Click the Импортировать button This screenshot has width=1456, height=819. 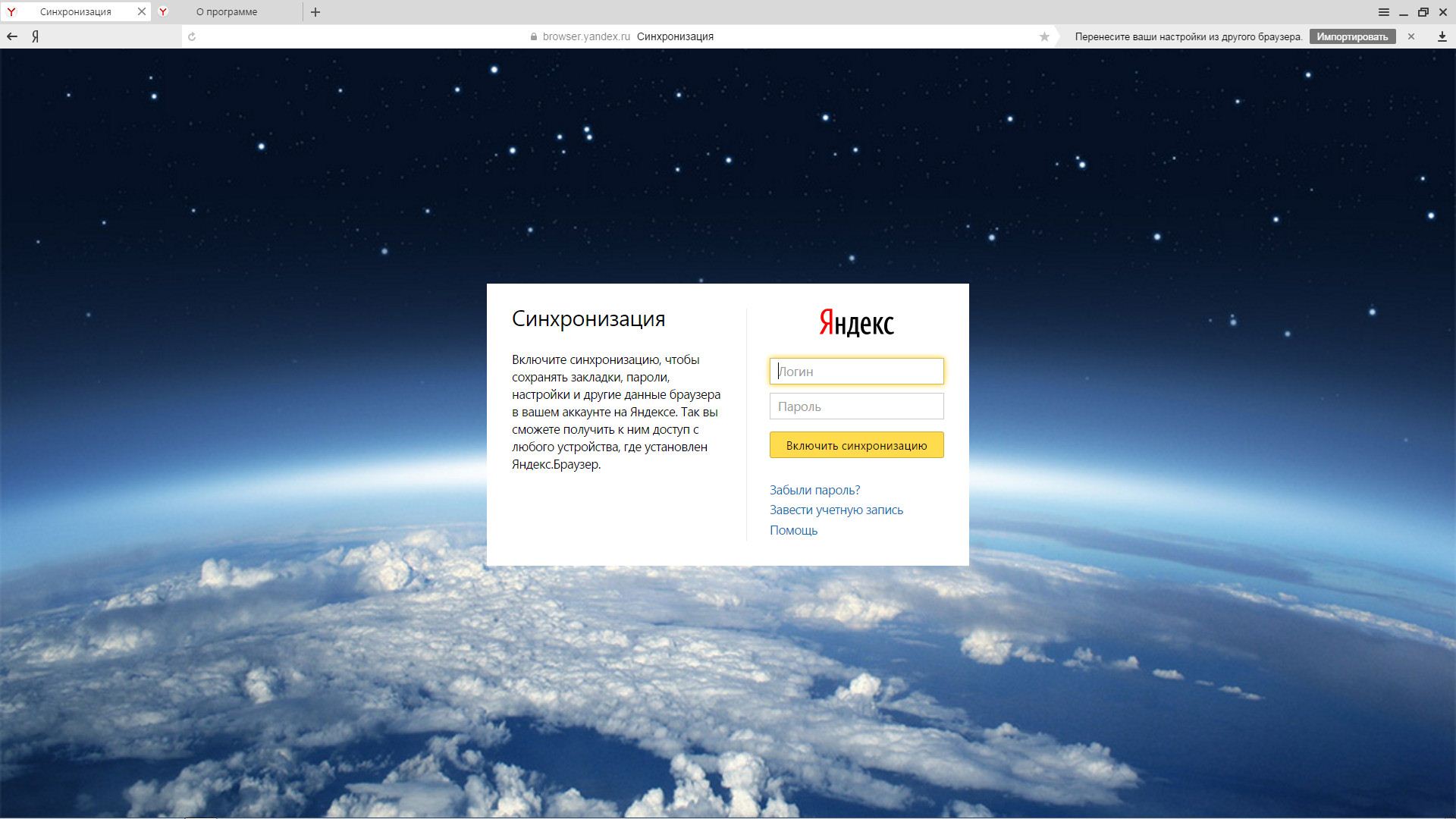1352,36
